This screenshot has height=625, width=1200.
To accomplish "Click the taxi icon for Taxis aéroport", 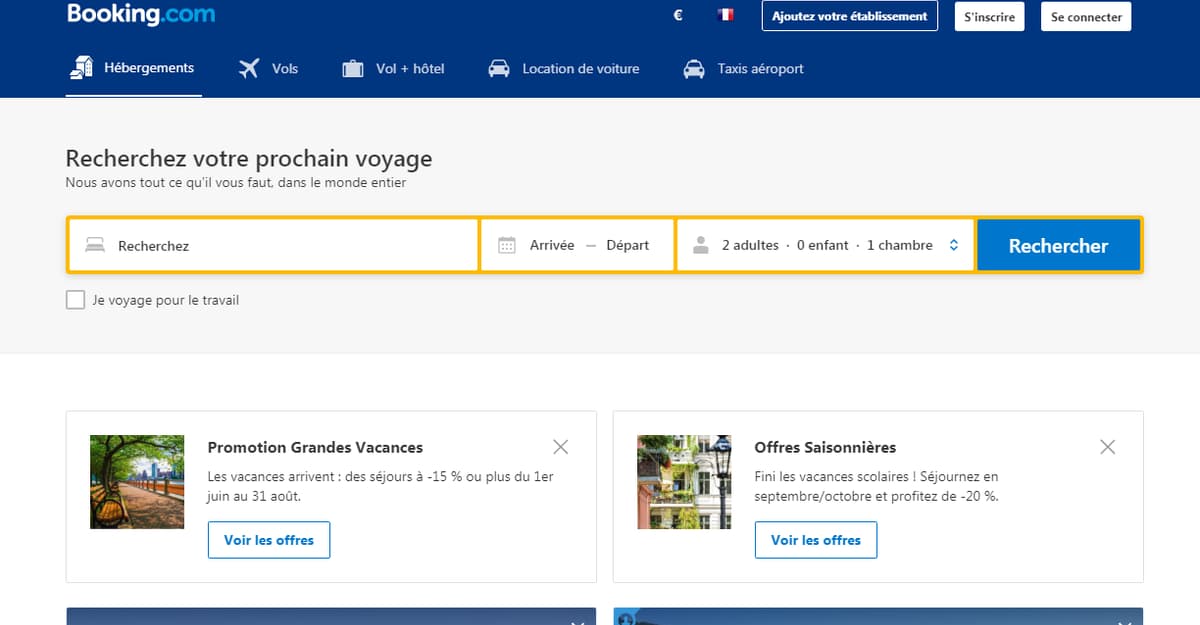I will pyautogui.click(x=693, y=69).
